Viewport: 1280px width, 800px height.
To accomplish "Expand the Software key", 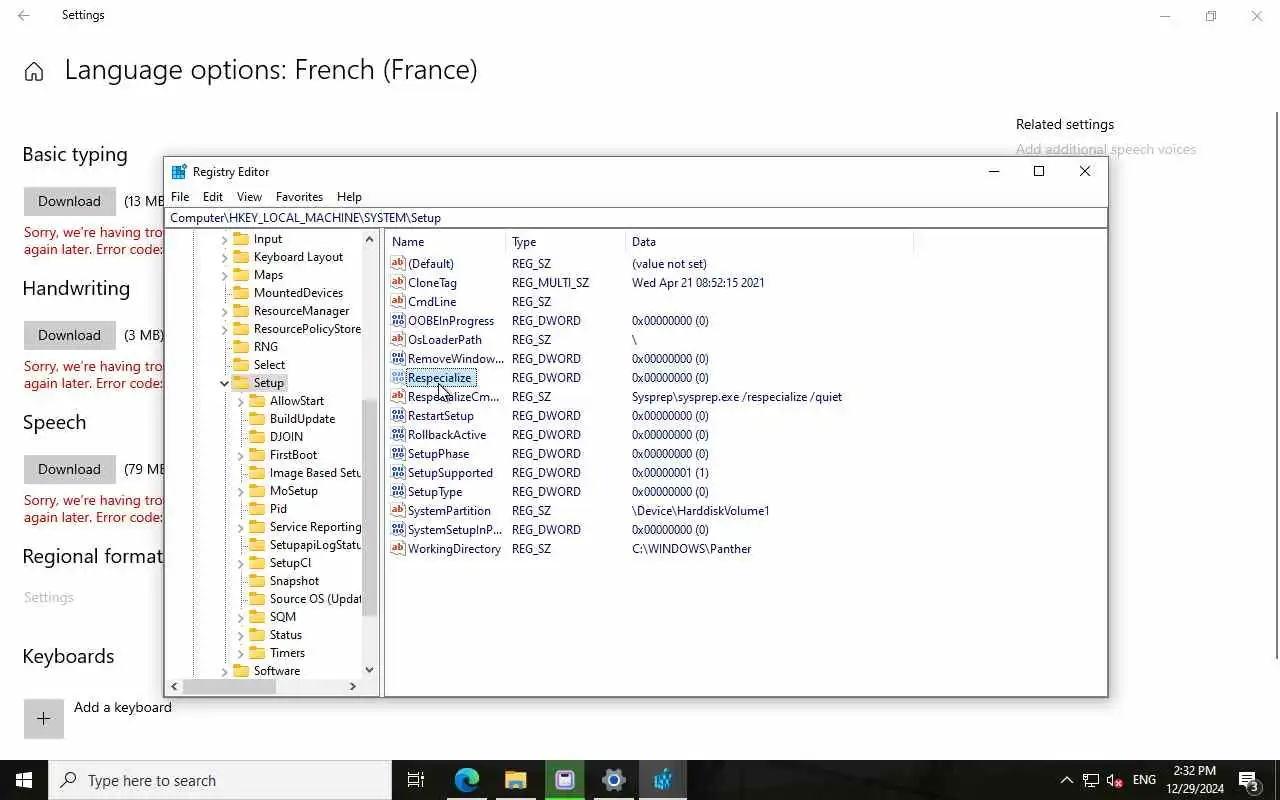I will pyautogui.click(x=224, y=672).
